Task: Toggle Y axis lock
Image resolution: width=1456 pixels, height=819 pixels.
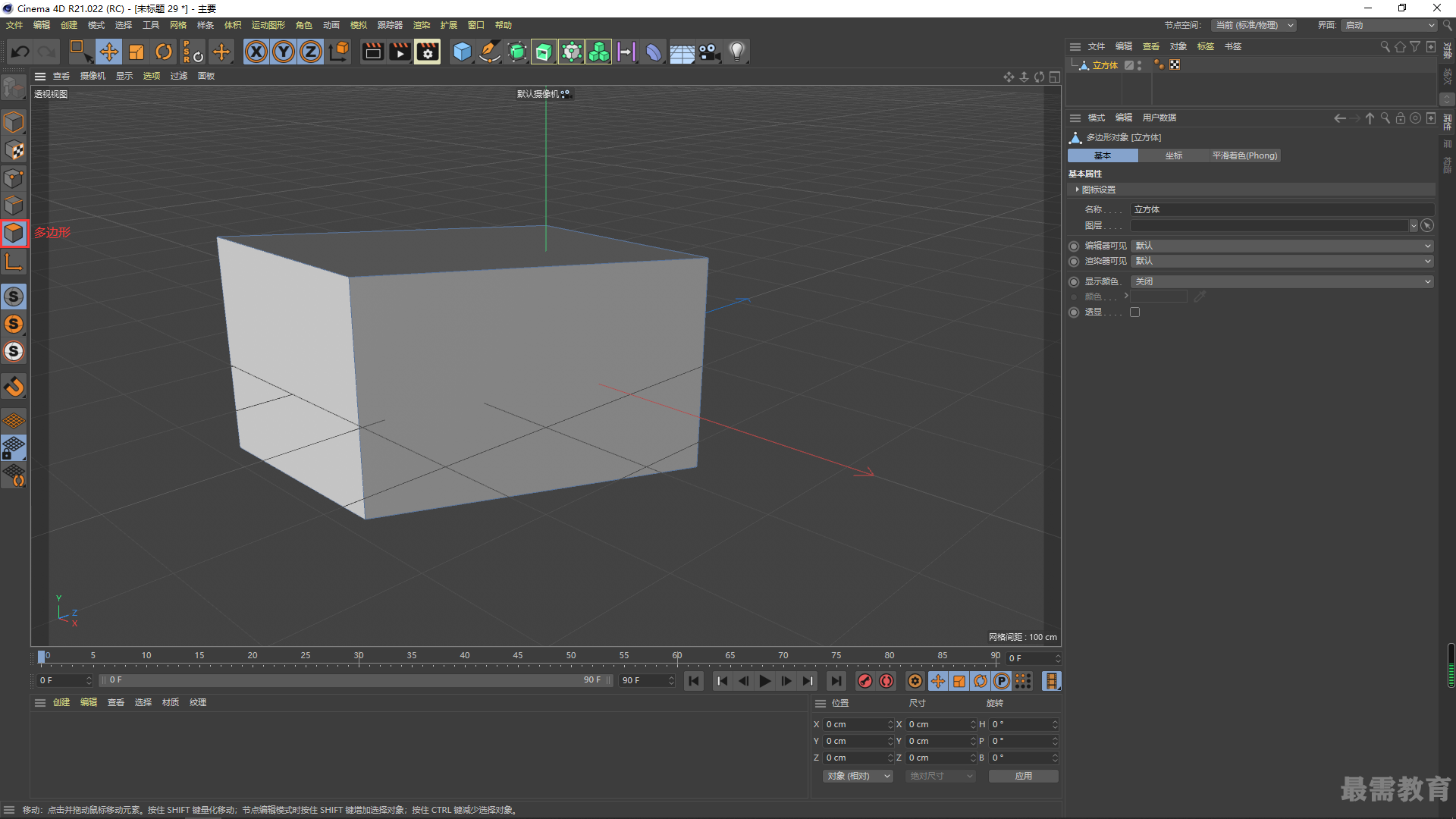Action: pos(284,52)
